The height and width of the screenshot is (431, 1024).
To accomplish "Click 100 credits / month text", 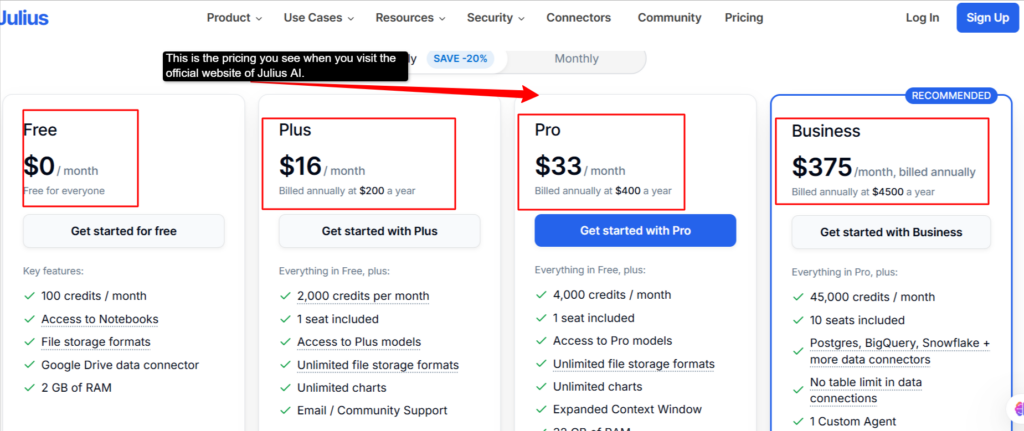I will coord(93,296).
